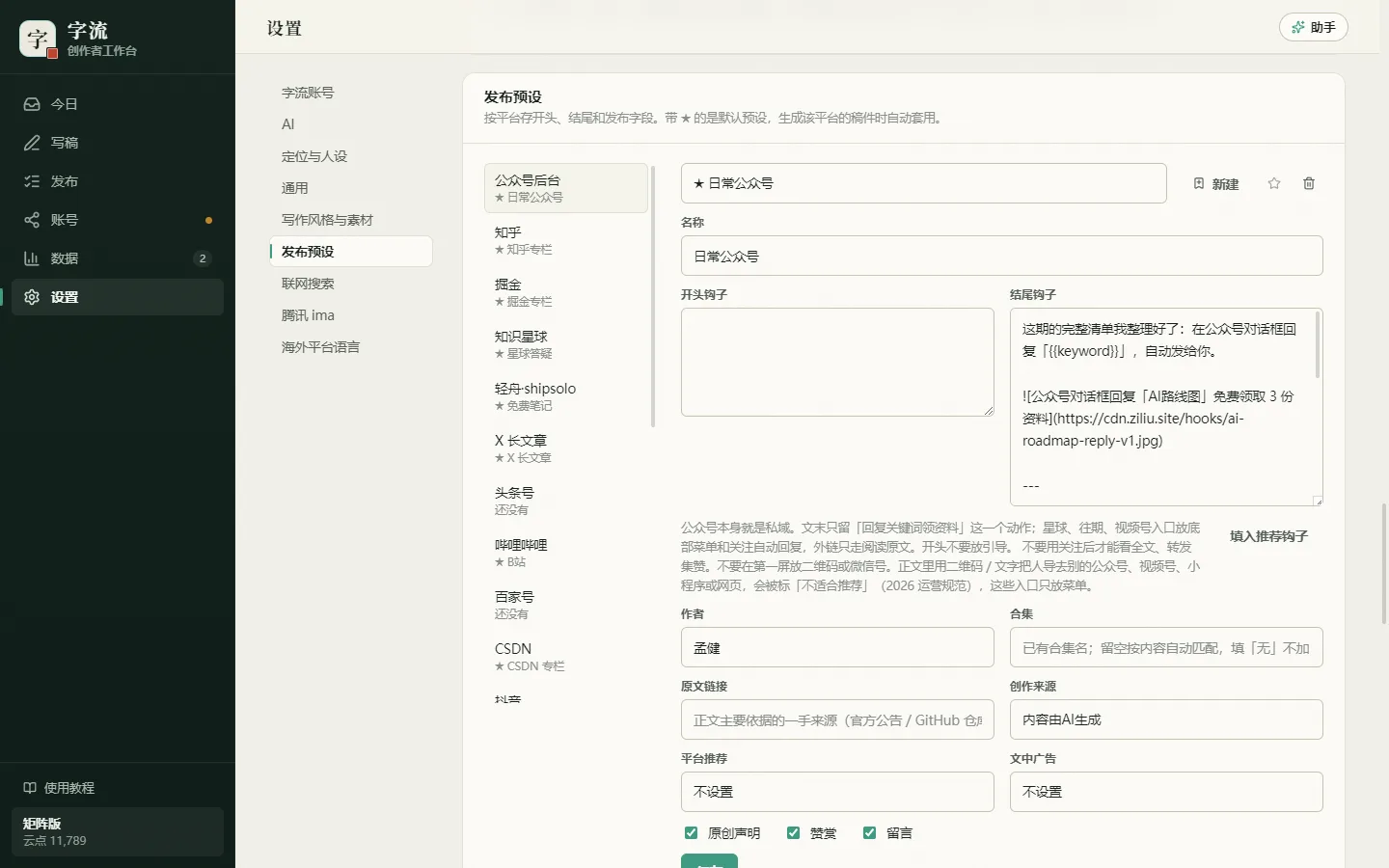Switch to 字流账号 settings tab

(x=351, y=93)
